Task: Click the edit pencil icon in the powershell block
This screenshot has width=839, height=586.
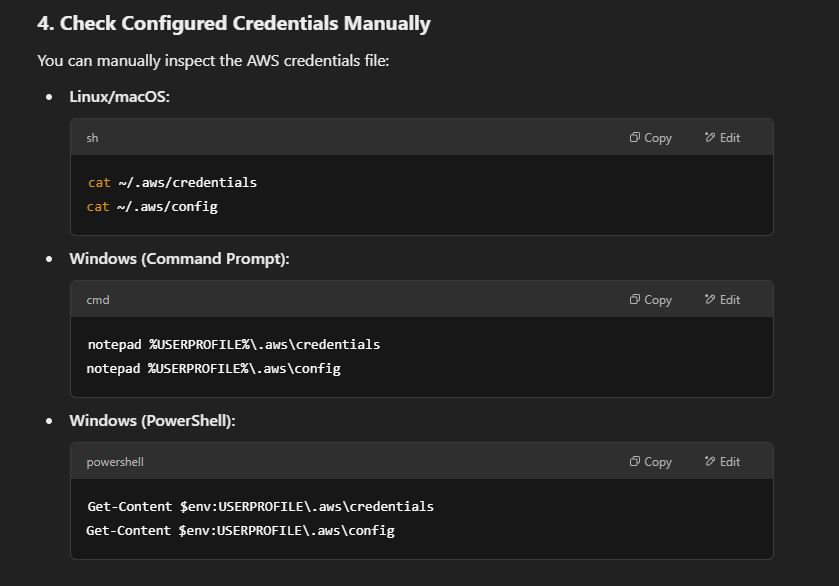Action: [x=710, y=462]
